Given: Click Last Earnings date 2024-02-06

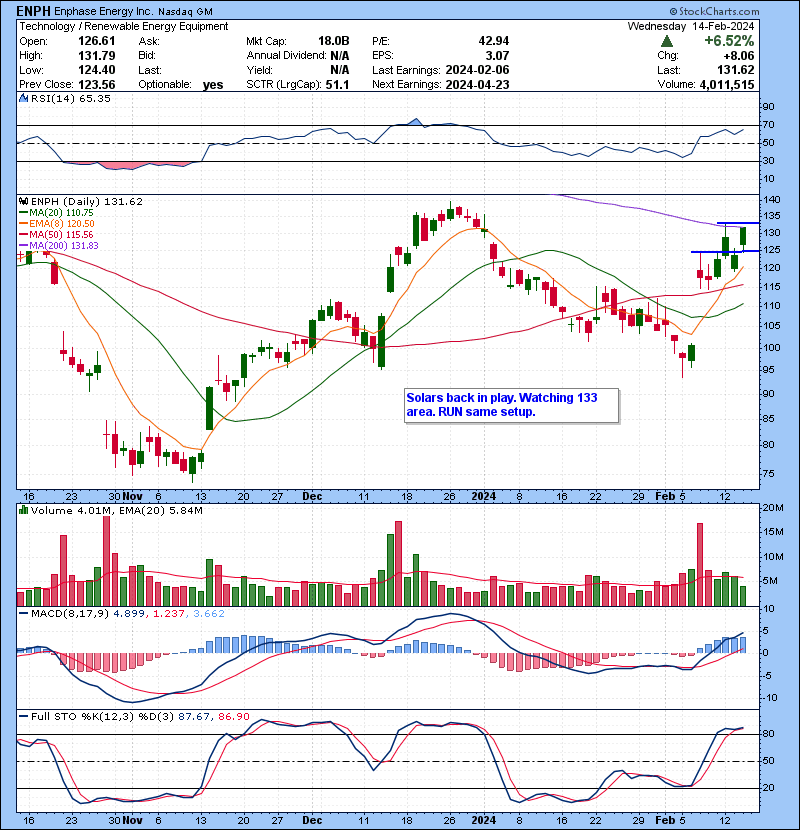Looking at the screenshot, I should tap(477, 70).
